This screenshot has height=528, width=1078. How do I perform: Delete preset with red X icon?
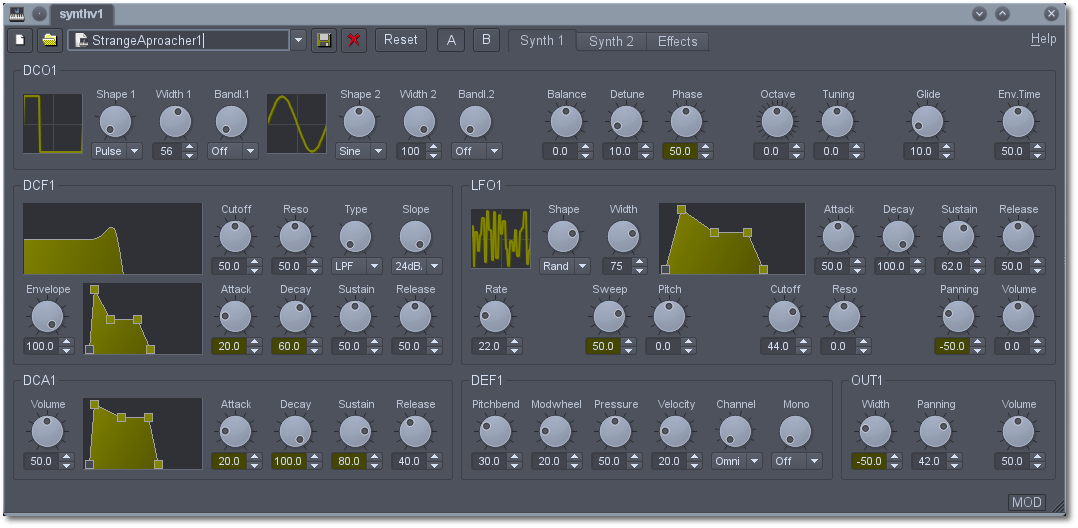pos(353,40)
